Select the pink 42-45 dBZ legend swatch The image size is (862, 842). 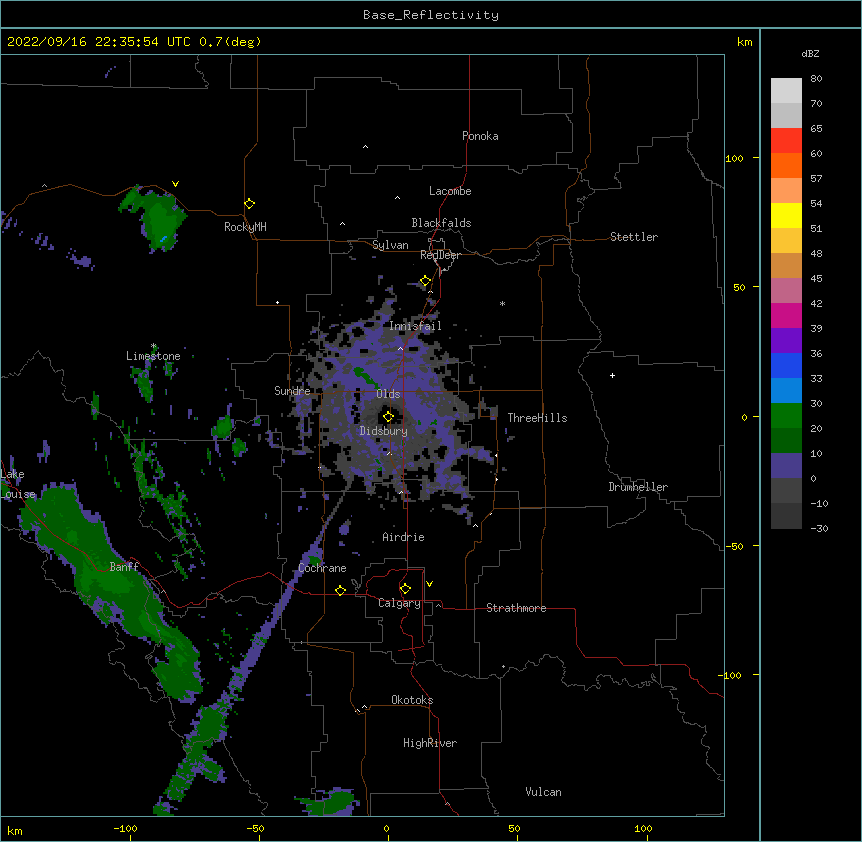[786, 291]
